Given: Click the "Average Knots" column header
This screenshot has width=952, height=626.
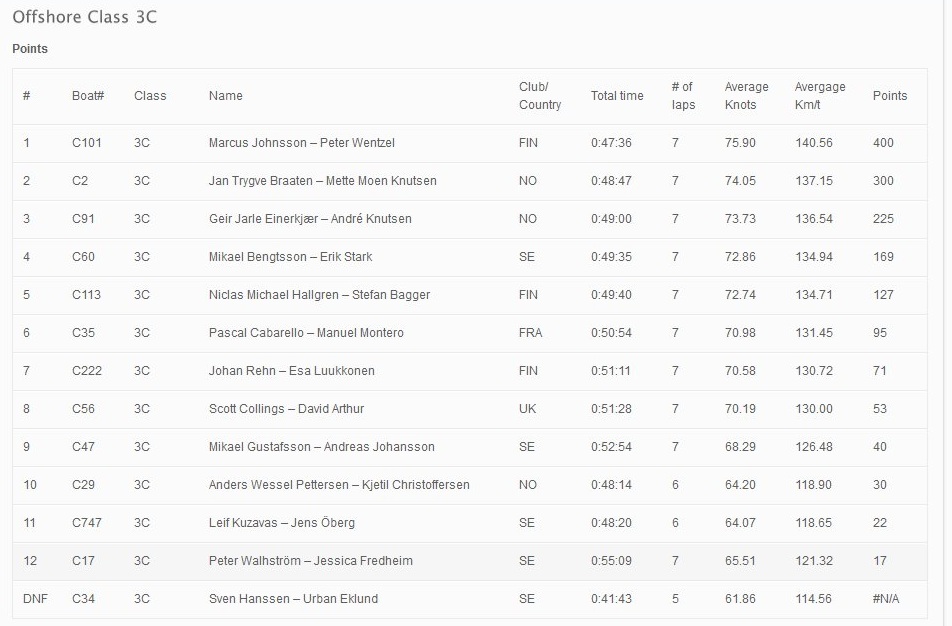Looking at the screenshot, I should 746,96.
